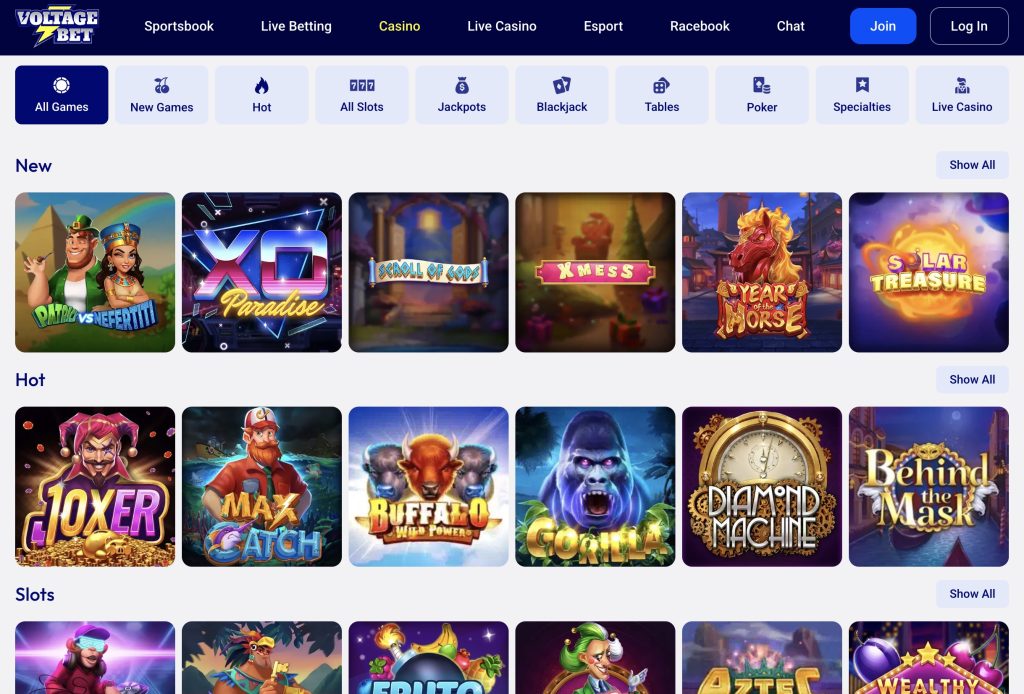Viewport: 1024px width, 694px height.
Task: Open the XO Paradise game thumbnail
Action: point(262,272)
